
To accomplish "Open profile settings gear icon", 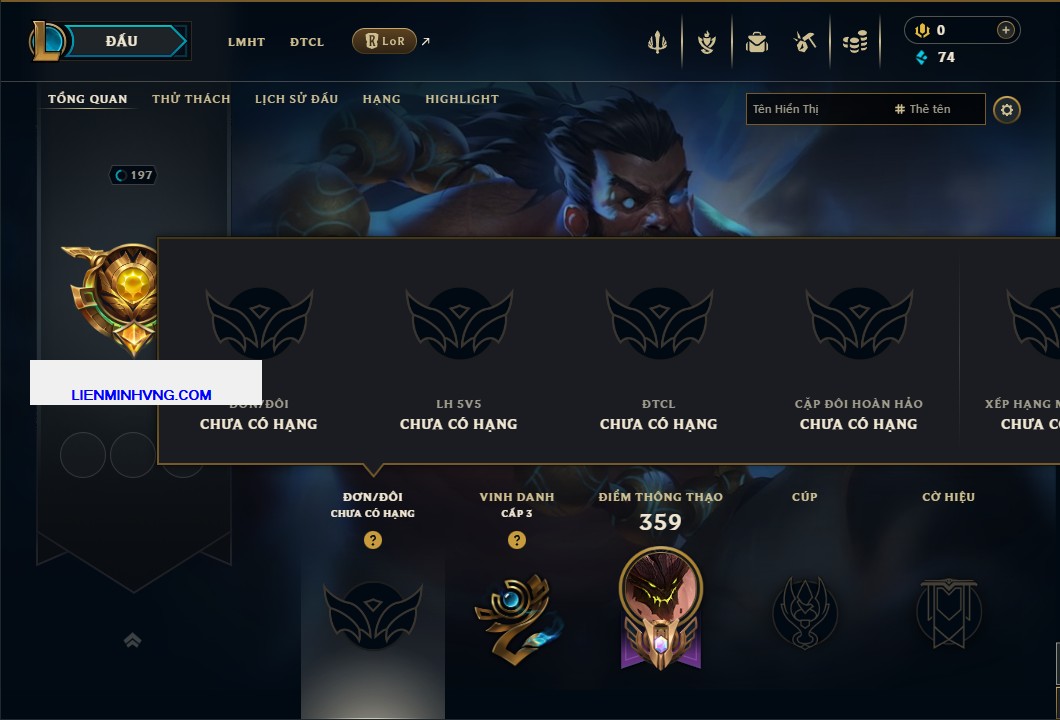I will pyautogui.click(x=1007, y=110).
